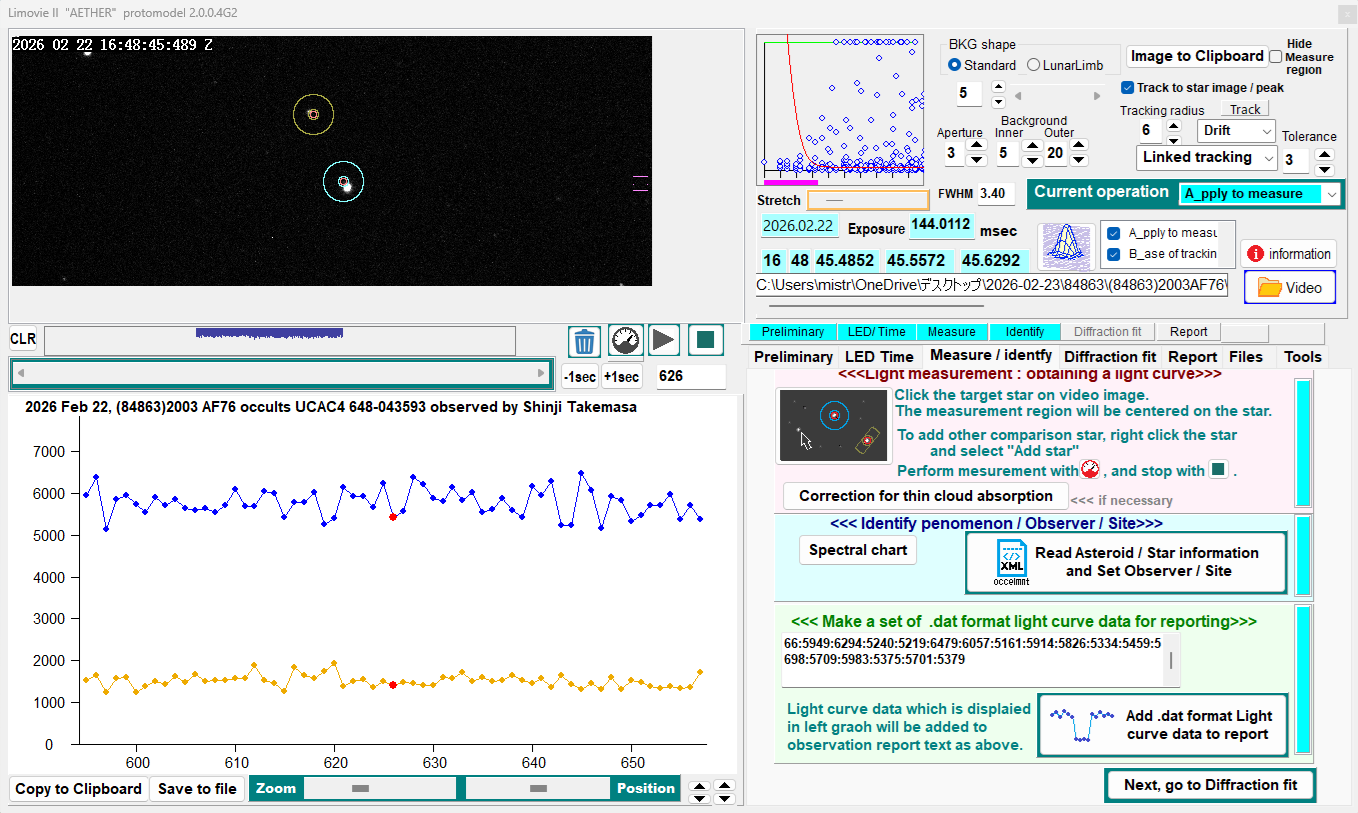Click the XML occelmnt file icon
The image size is (1358, 813).
(1011, 562)
